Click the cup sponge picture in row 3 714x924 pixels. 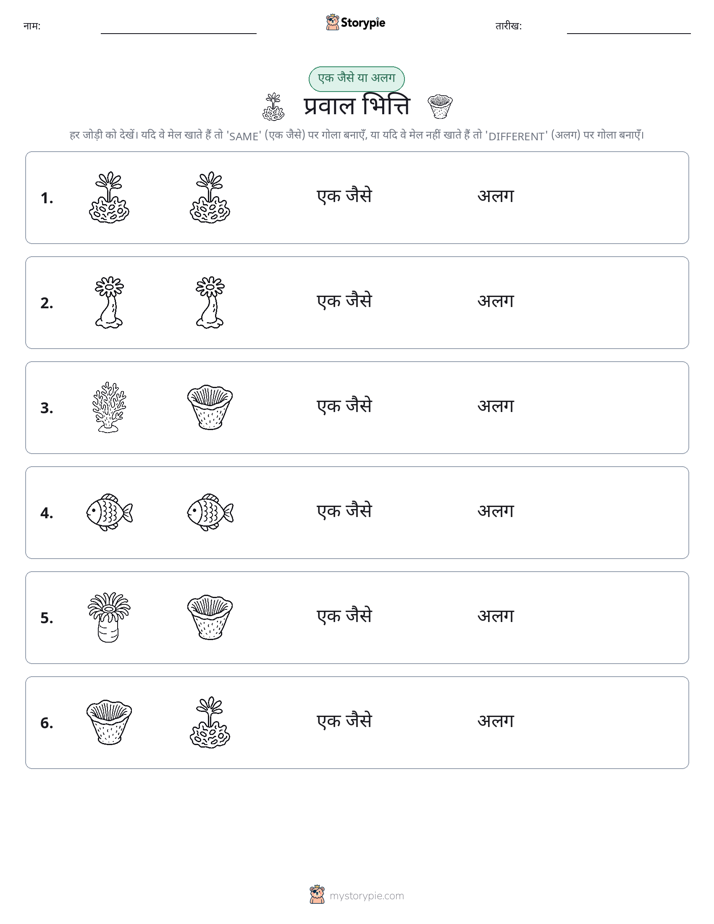click(210, 407)
